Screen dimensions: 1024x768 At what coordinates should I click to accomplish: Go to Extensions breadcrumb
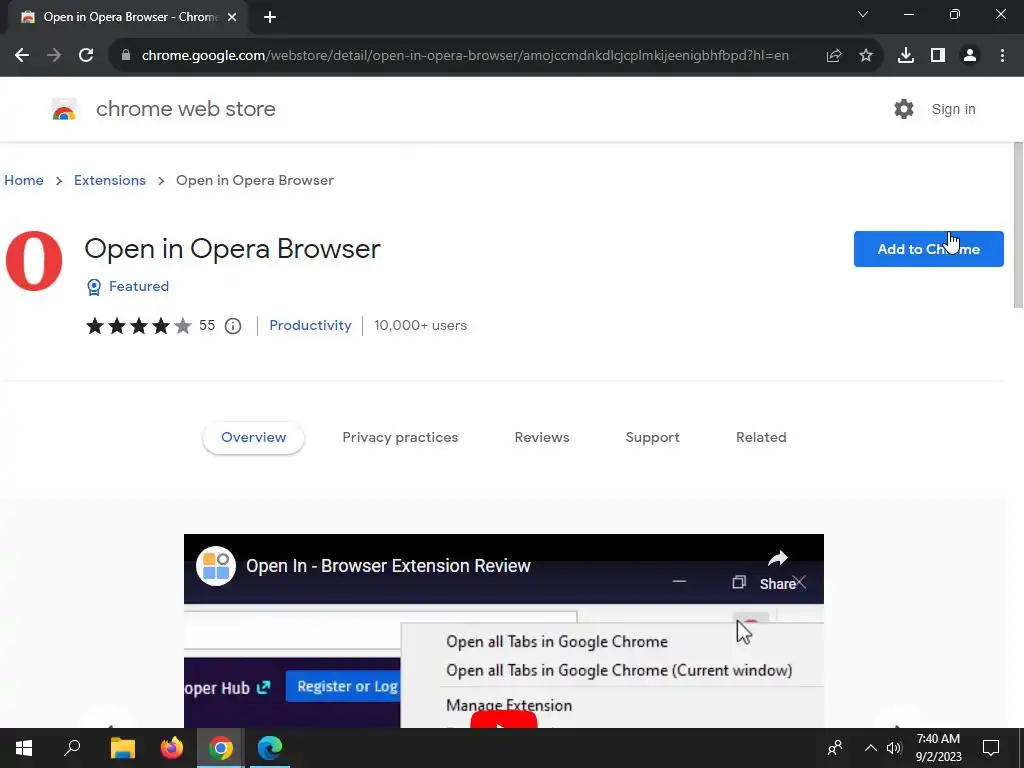(x=110, y=180)
